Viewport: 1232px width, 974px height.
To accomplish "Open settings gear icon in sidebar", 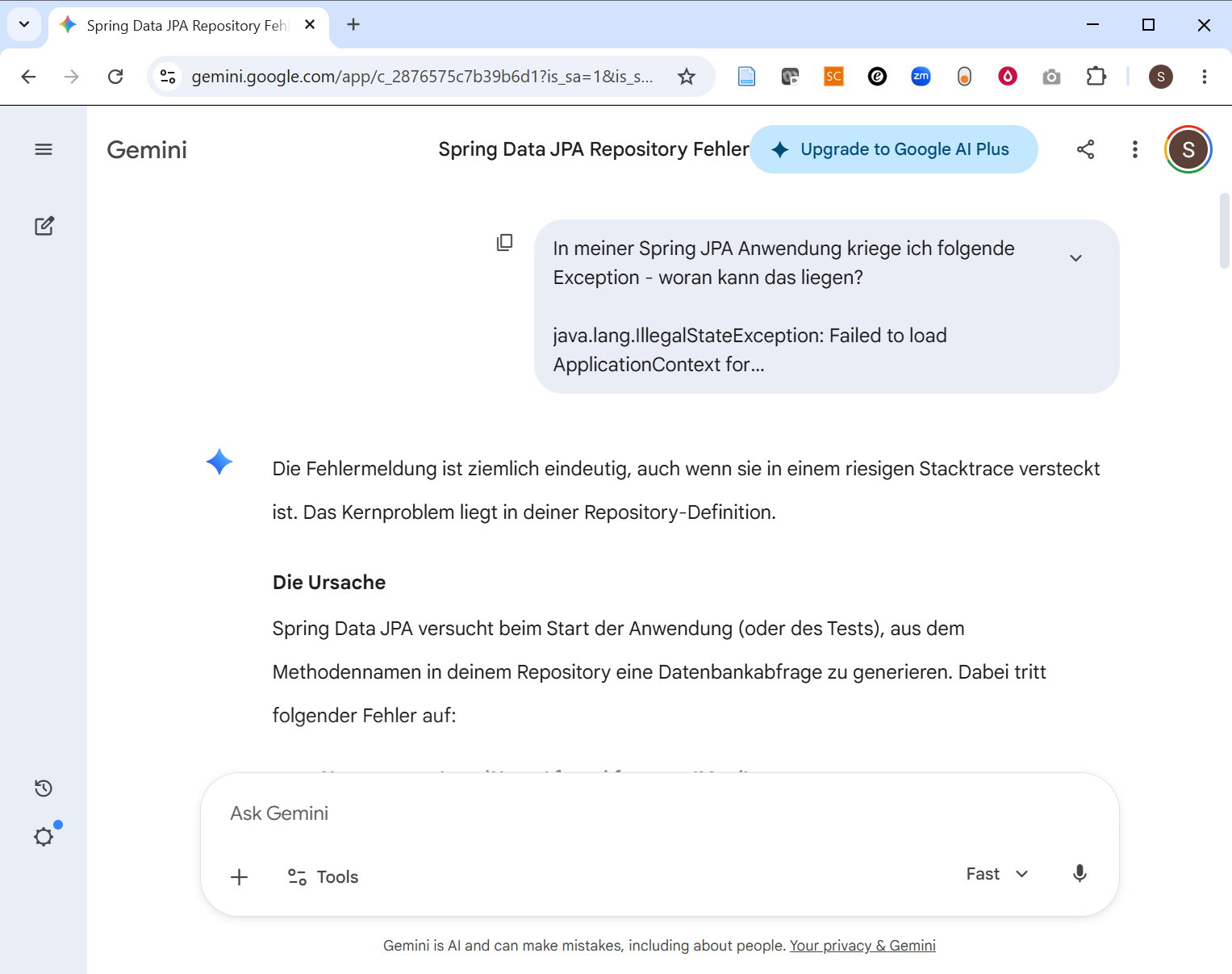I will coord(44,837).
